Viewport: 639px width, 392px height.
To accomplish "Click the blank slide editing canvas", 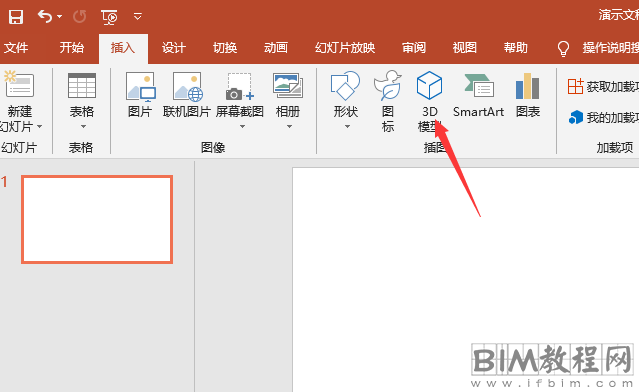I will point(465,280).
